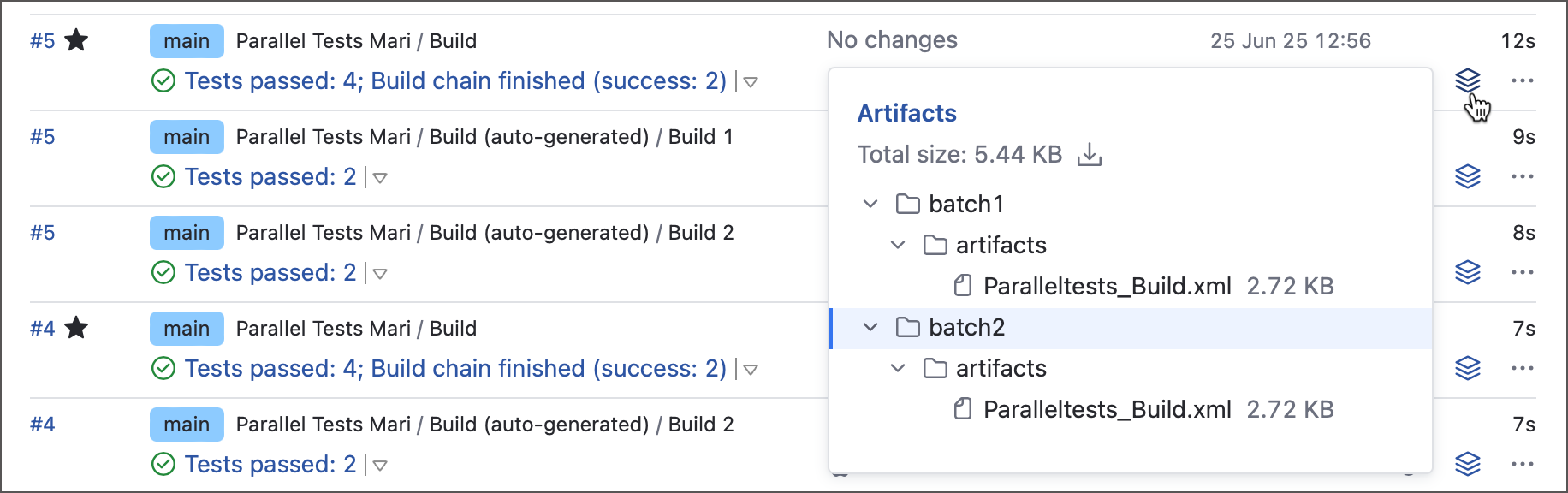Toggle the star on build #5
The height and width of the screenshot is (493, 1568).
click(77, 39)
